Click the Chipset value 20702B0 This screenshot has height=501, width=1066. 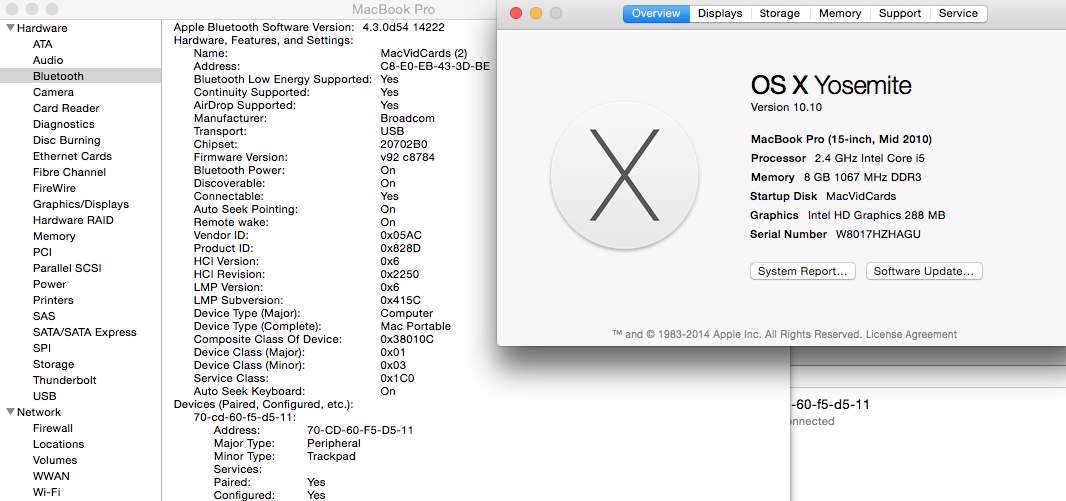click(404, 145)
